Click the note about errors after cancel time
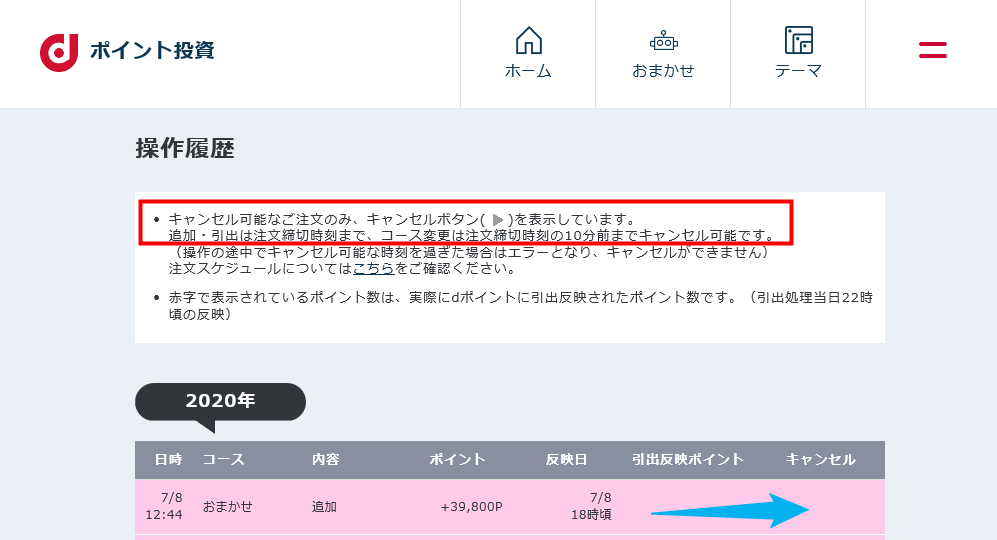Screen dimensions: 997x540 pos(471,252)
